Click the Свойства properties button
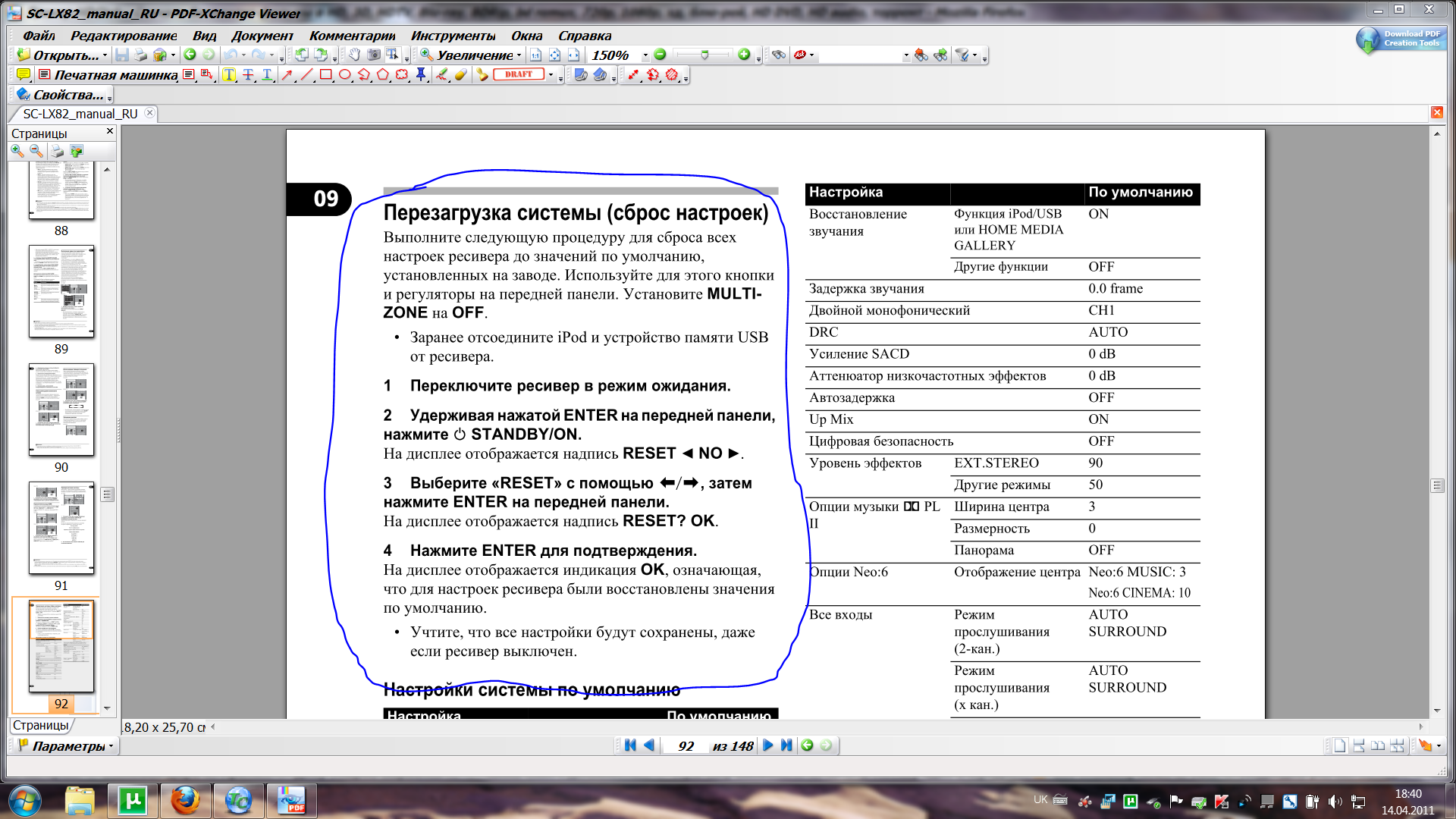1456x819 pixels. (x=61, y=95)
